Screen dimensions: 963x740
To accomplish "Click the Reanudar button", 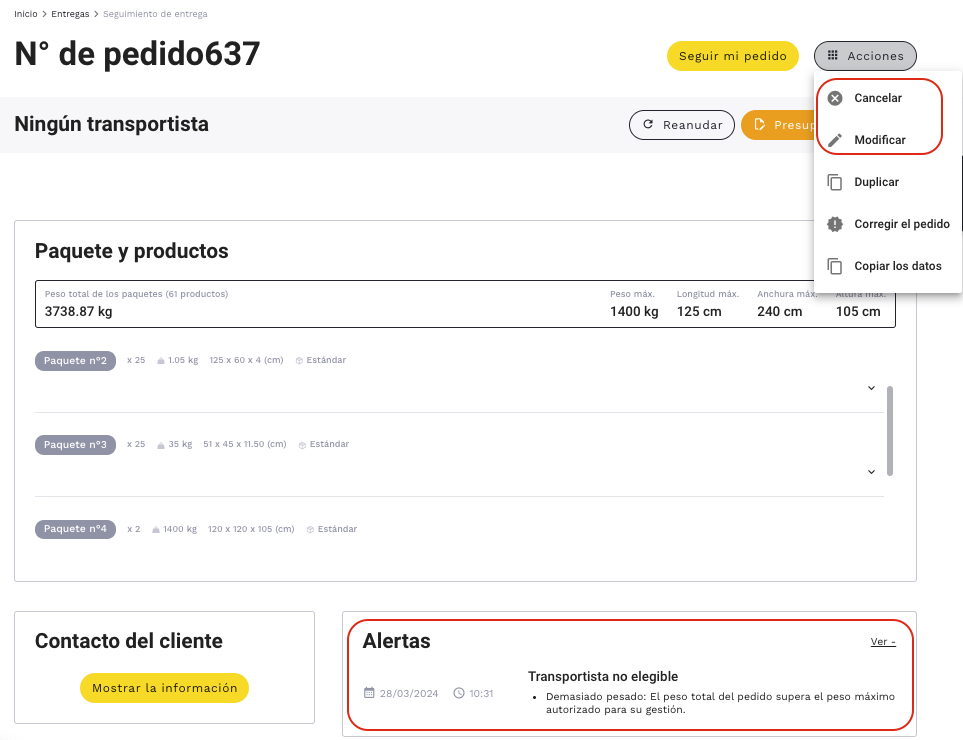I will pos(681,125).
